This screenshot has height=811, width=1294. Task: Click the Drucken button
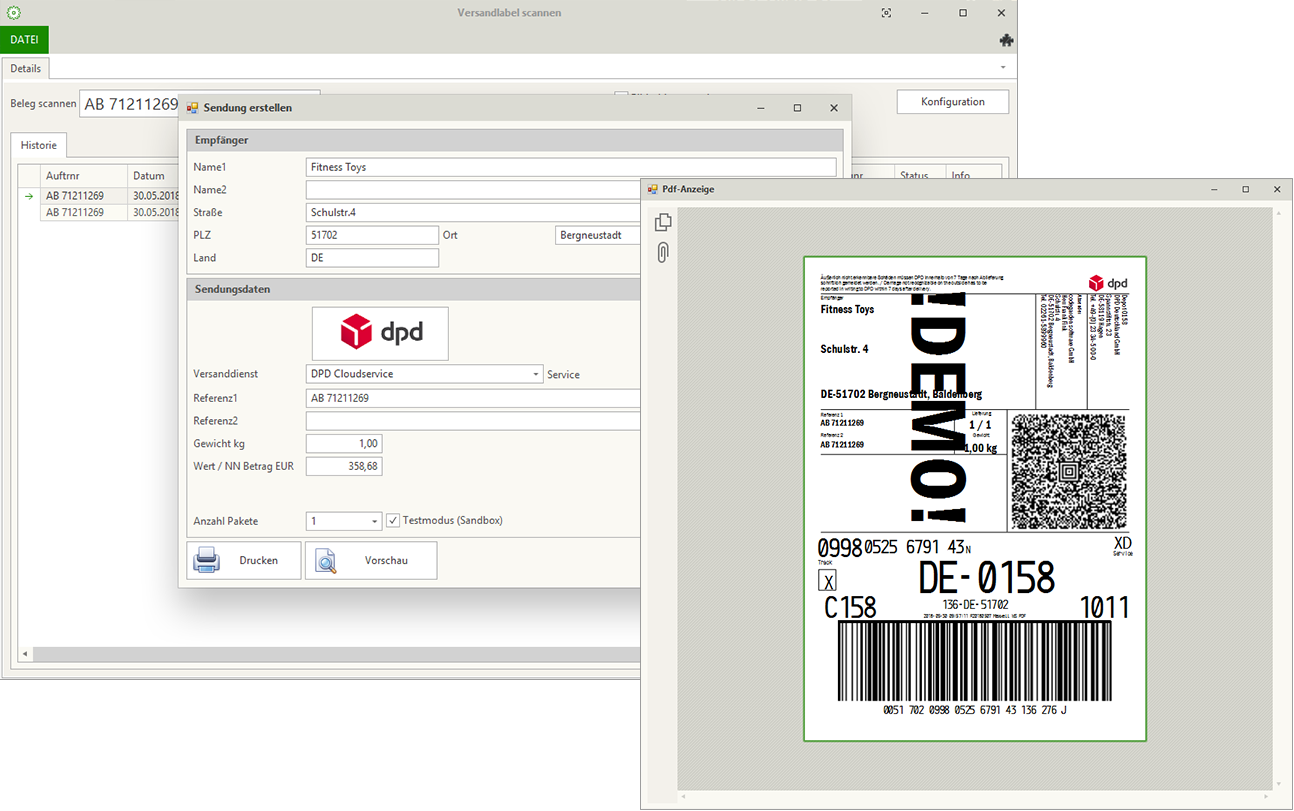(x=244, y=561)
